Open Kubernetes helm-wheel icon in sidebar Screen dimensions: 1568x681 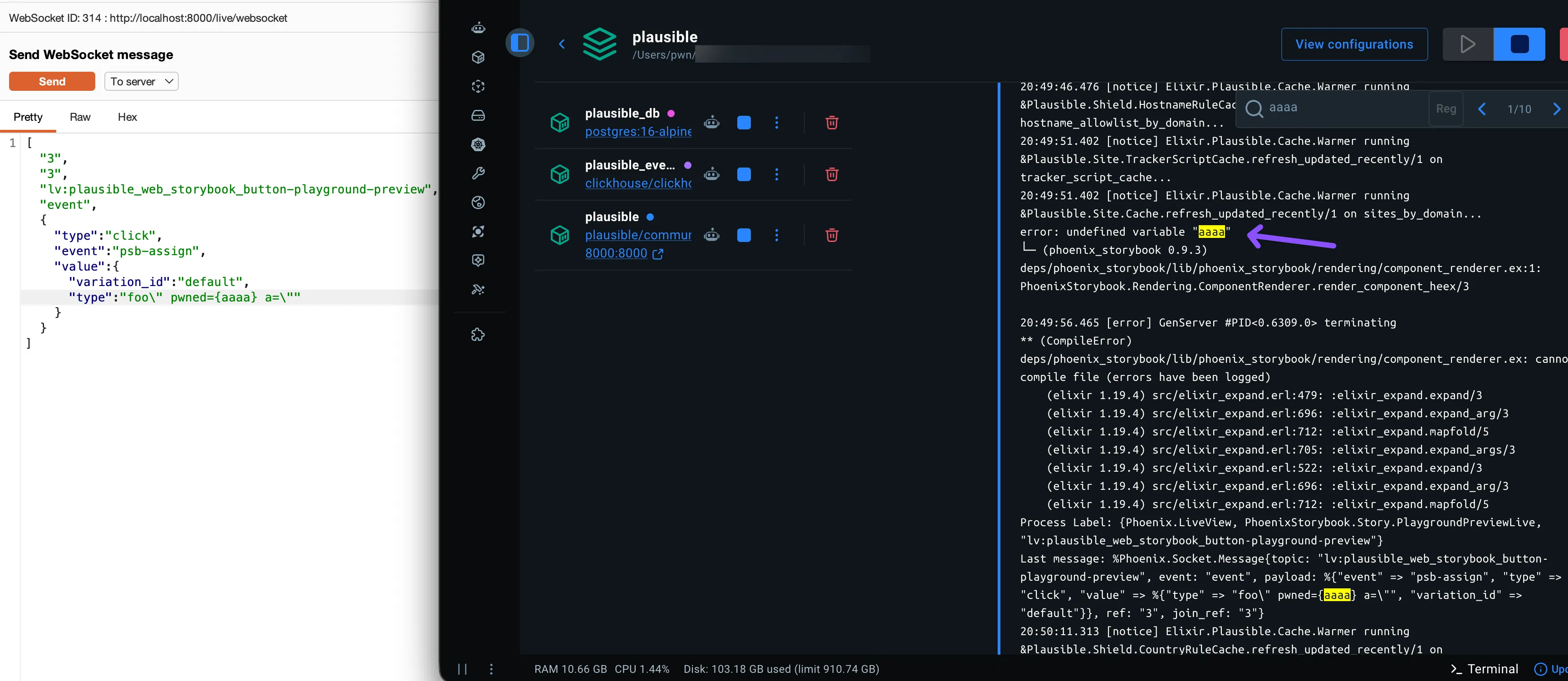pos(479,144)
